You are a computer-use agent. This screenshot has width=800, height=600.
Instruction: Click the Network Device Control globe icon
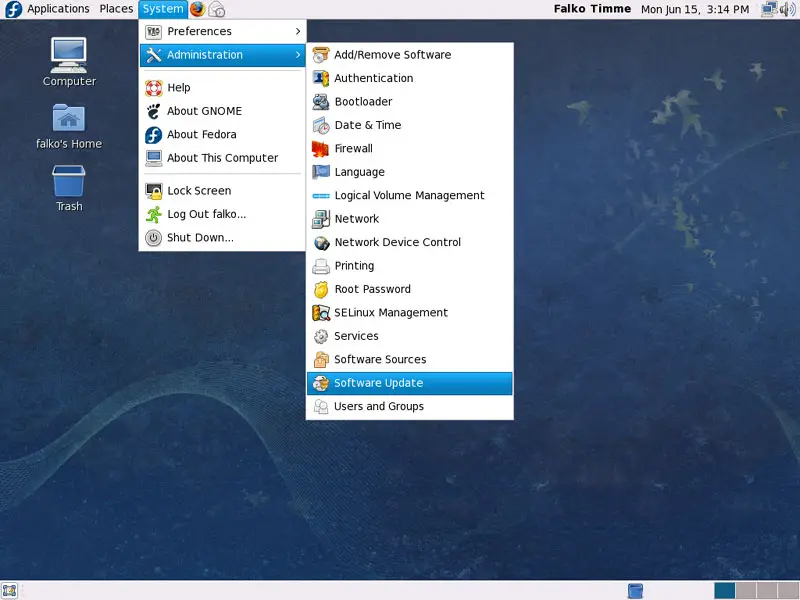click(321, 242)
